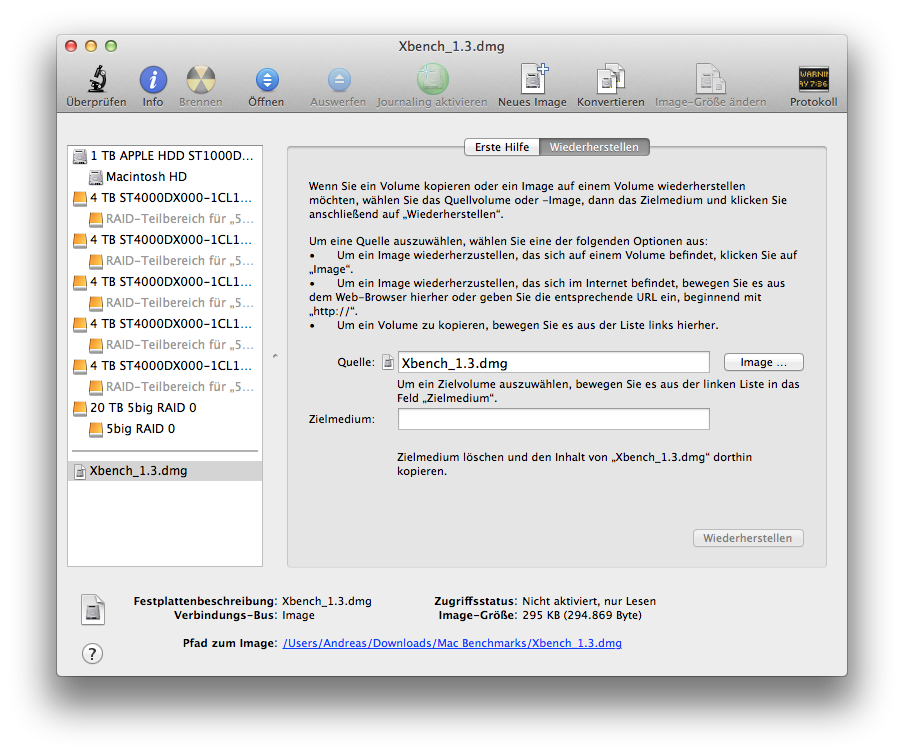Close the window with the red button
Image resolution: width=904 pixels, height=755 pixels.
71,46
